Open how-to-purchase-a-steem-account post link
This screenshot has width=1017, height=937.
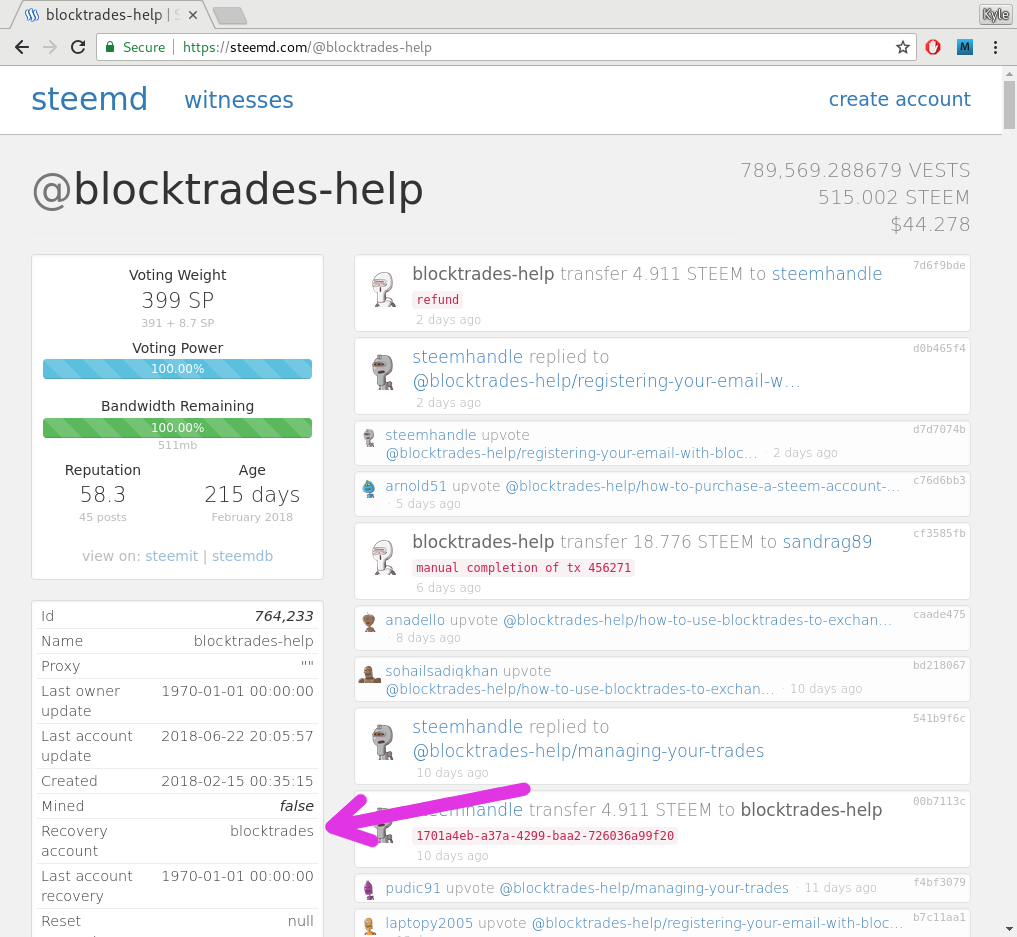pyautogui.click(x=702, y=486)
